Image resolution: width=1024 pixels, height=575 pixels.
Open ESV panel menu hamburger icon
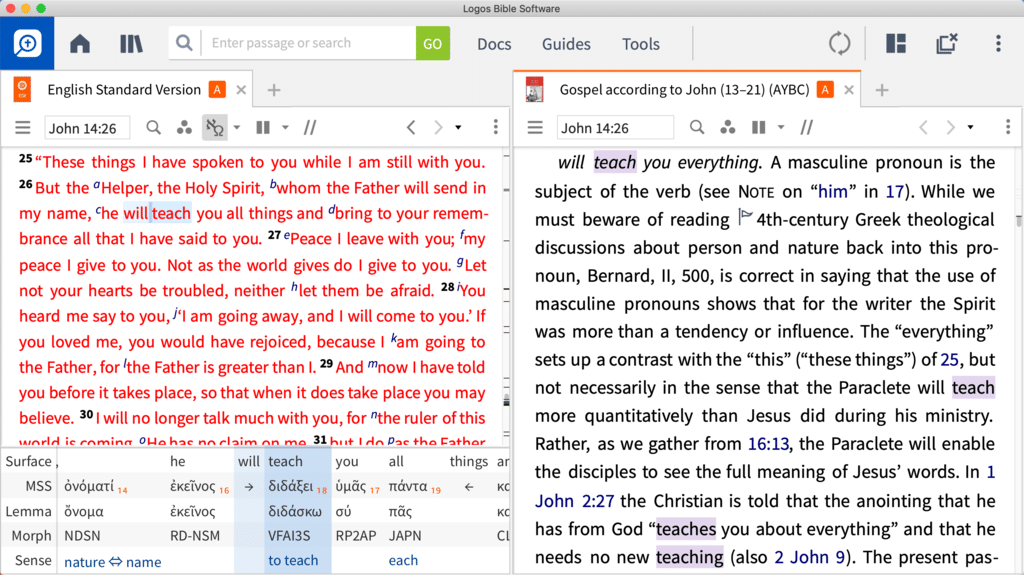coord(23,127)
